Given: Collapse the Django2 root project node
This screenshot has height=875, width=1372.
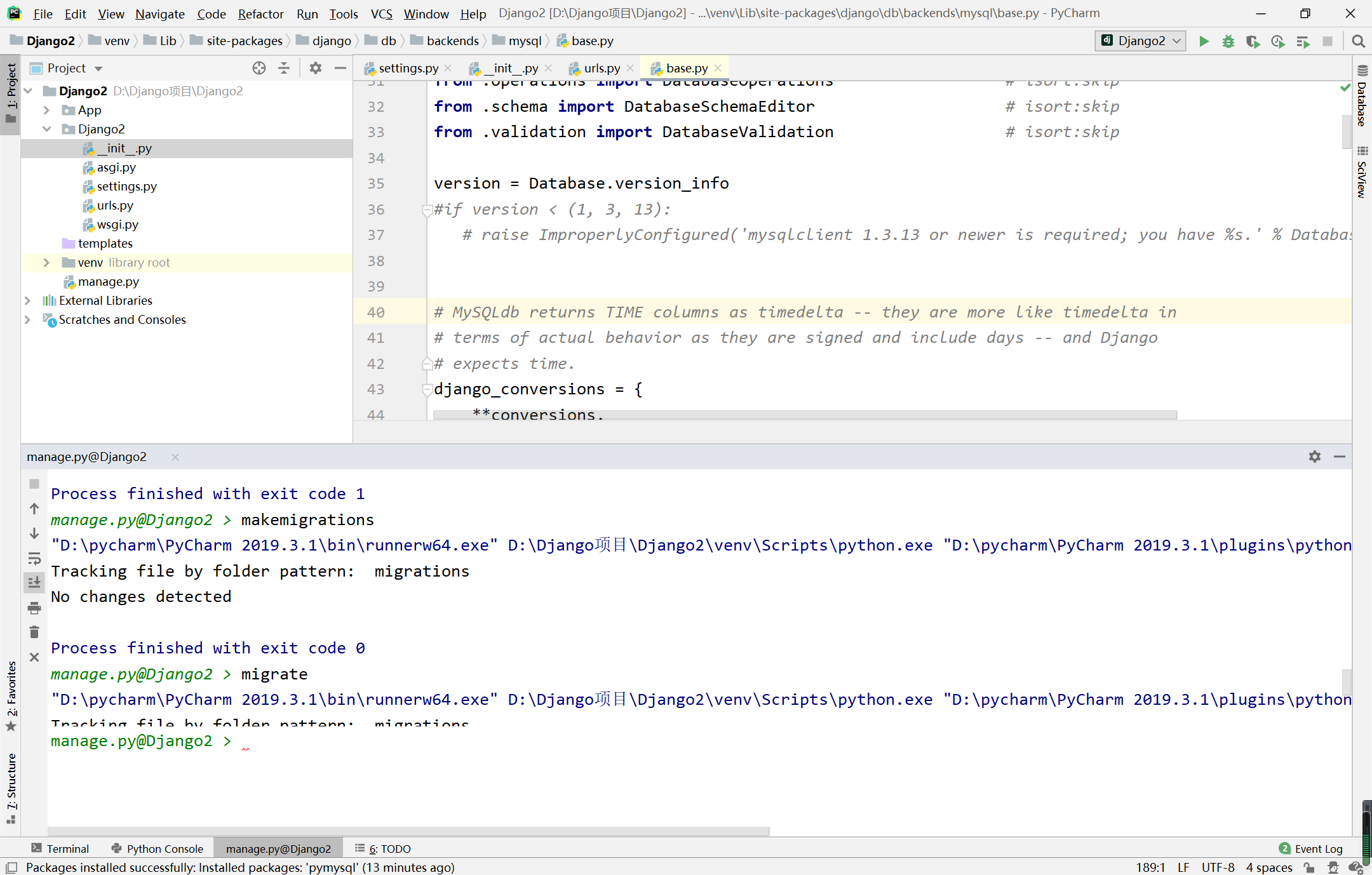Looking at the screenshot, I should point(28,91).
